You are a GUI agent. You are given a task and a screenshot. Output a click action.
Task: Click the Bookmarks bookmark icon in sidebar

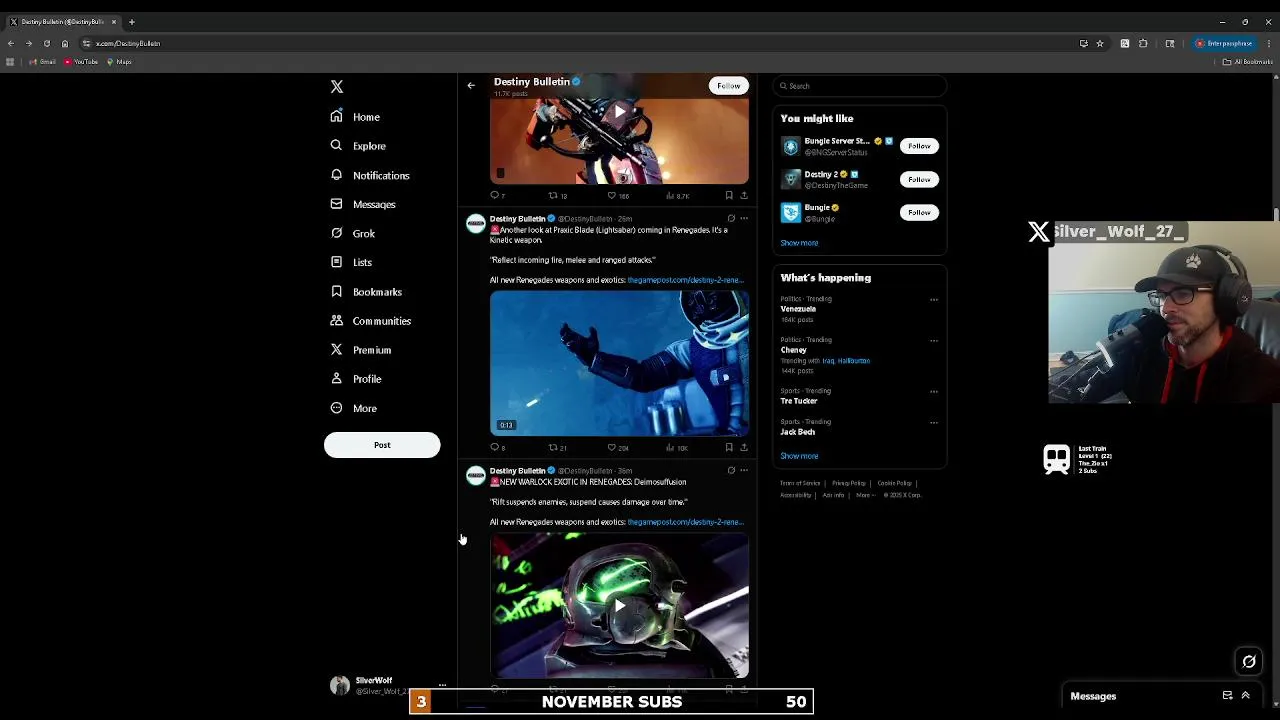(336, 291)
